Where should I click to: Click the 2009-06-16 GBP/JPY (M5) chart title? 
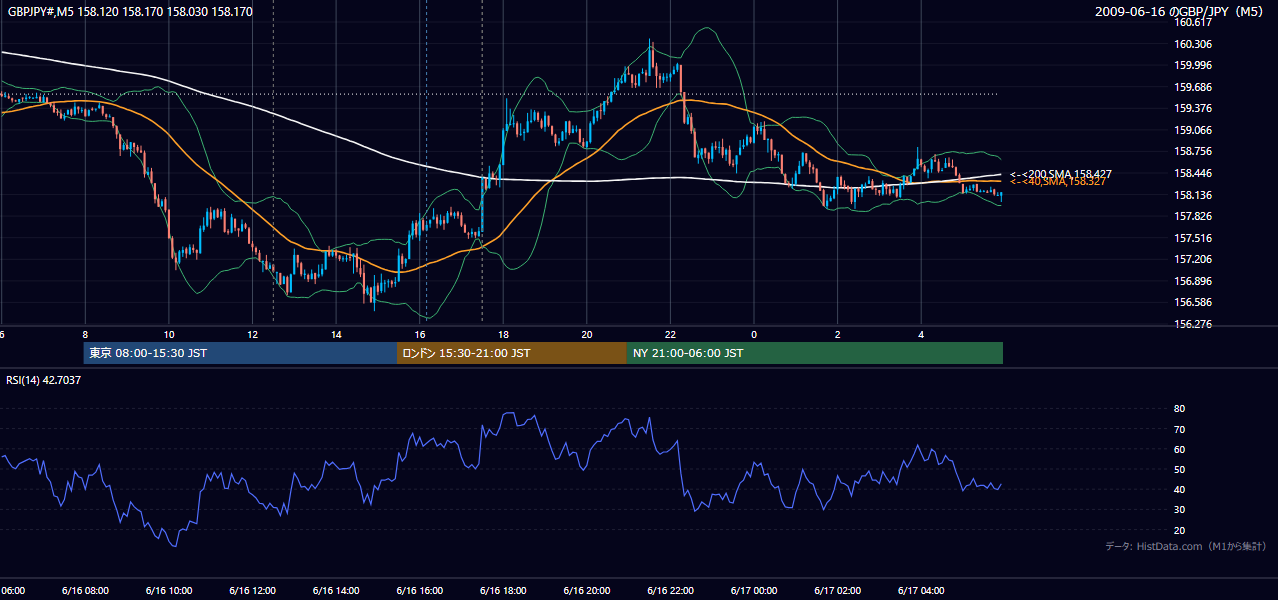coord(1180,11)
